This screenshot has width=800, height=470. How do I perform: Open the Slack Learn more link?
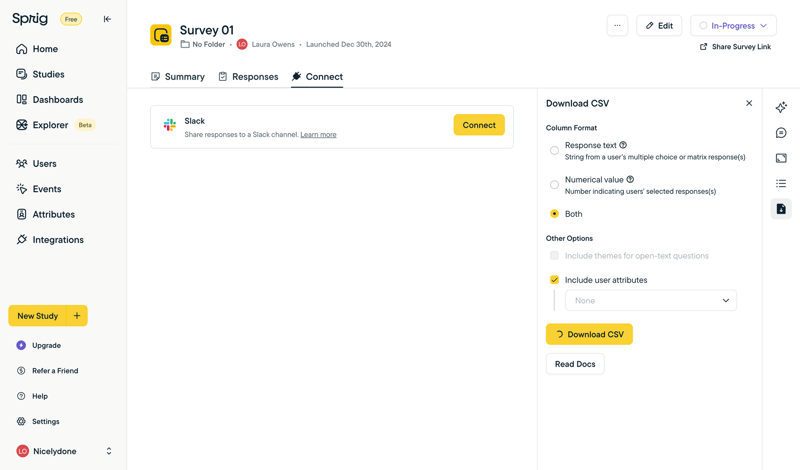318,135
